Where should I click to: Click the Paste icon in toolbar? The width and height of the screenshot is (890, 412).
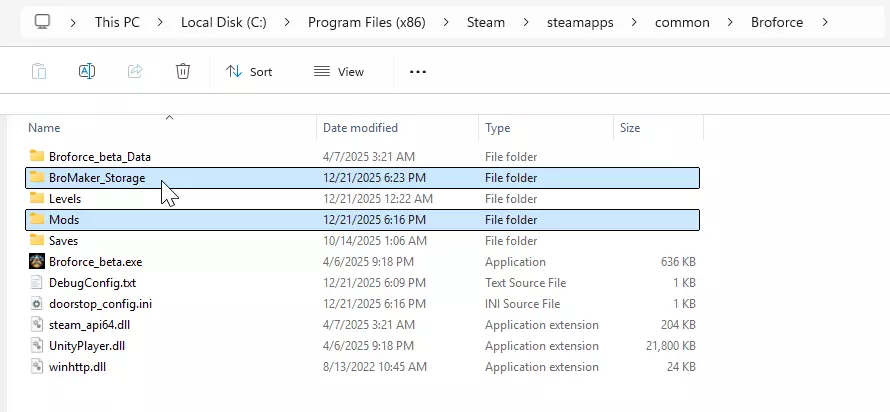tap(38, 71)
